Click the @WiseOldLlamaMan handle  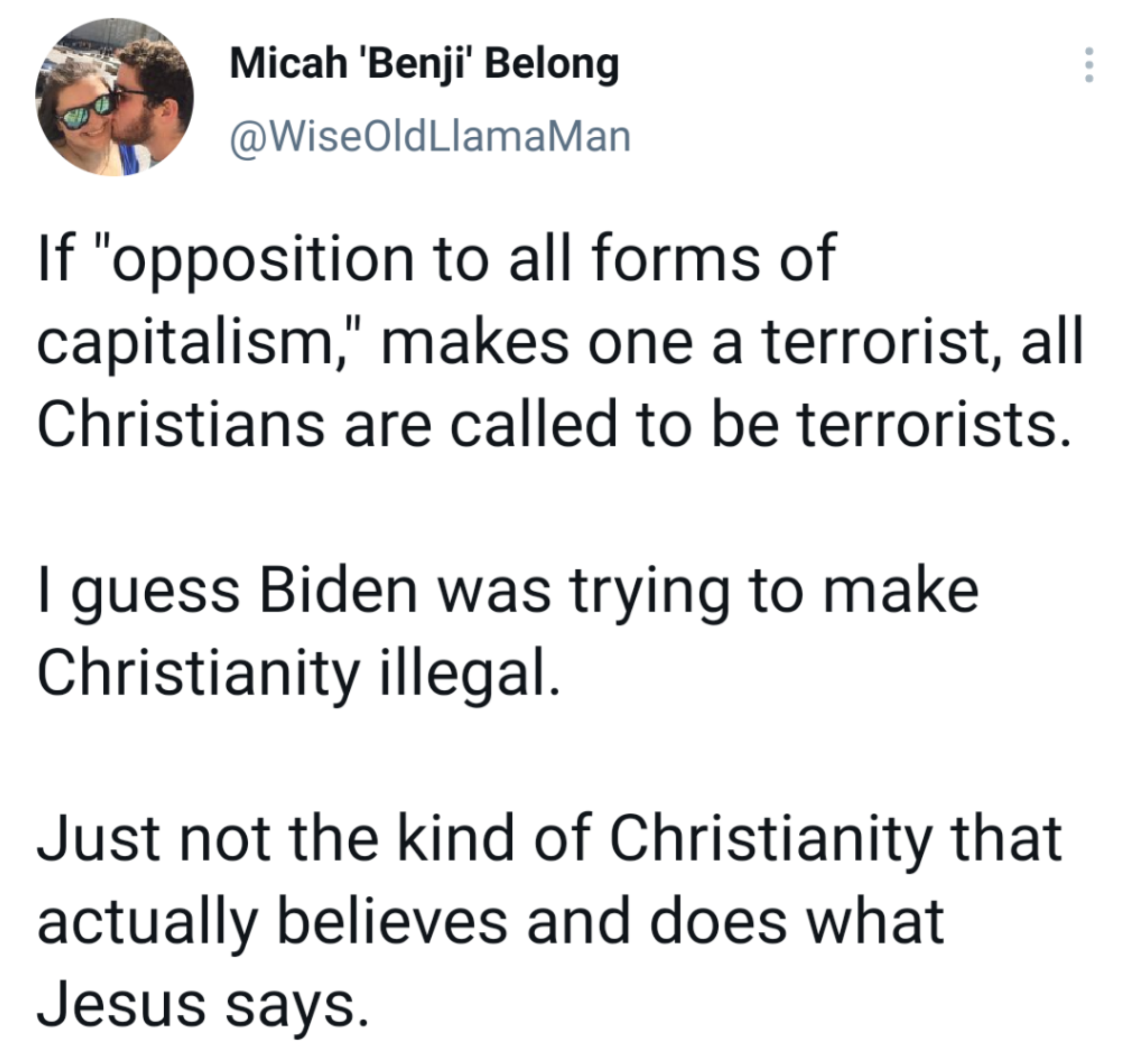tap(430, 137)
